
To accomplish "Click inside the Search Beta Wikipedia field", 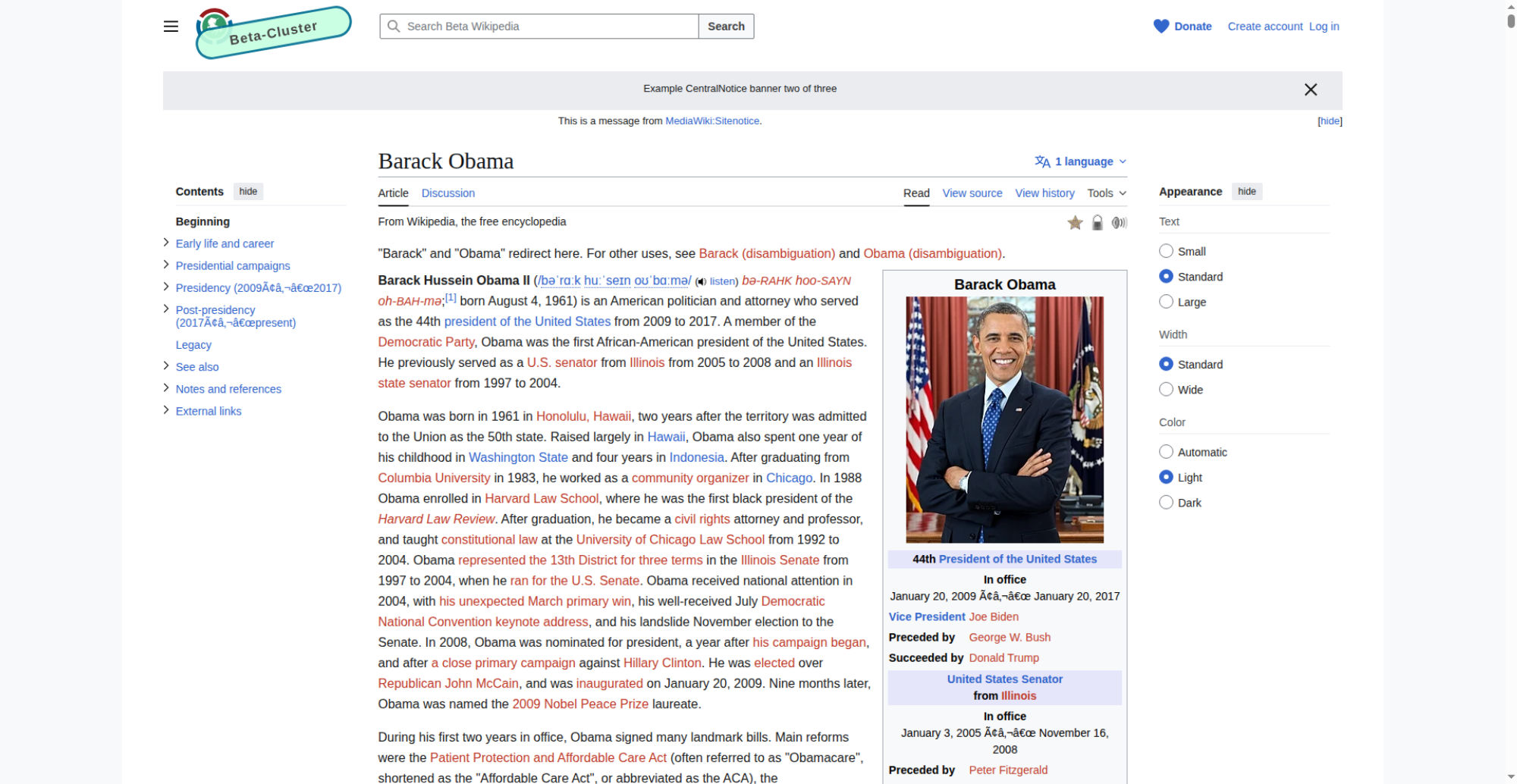I will tap(539, 26).
